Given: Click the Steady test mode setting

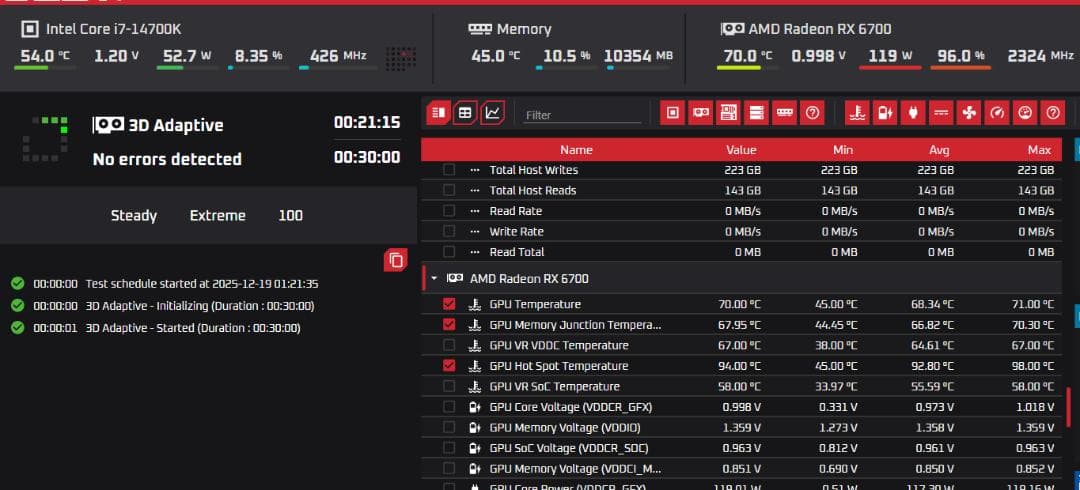Looking at the screenshot, I should tap(134, 216).
